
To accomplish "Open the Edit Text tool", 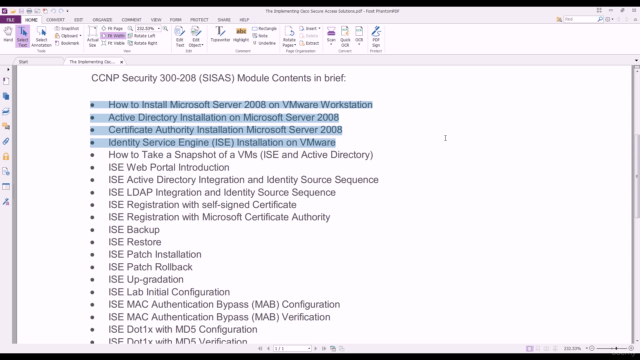I will (x=180, y=36).
